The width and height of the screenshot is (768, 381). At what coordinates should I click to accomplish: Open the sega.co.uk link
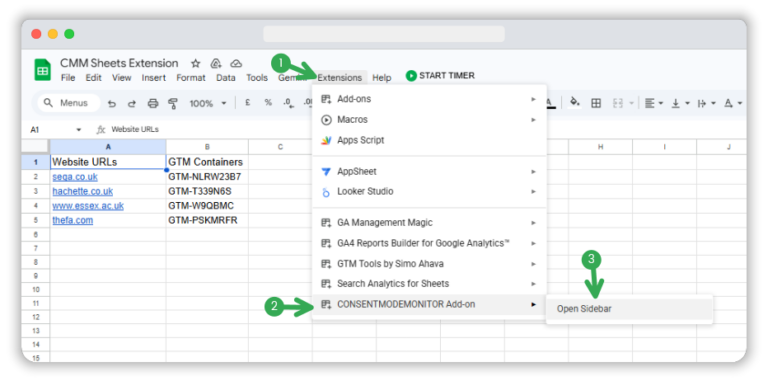pyautogui.click(x=75, y=177)
